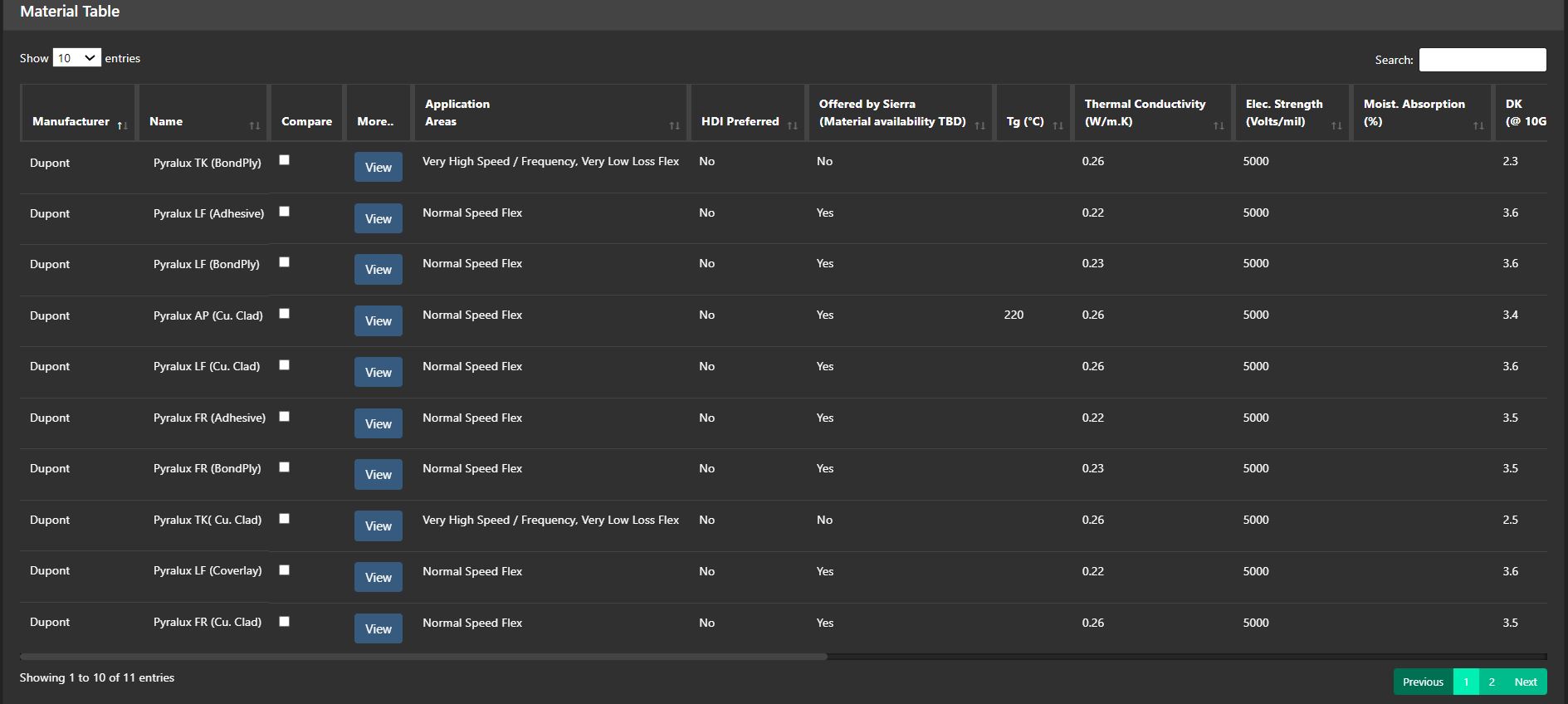View details for Pyralux FR (Adhesive)
The height and width of the screenshot is (704, 1568).
(379, 423)
